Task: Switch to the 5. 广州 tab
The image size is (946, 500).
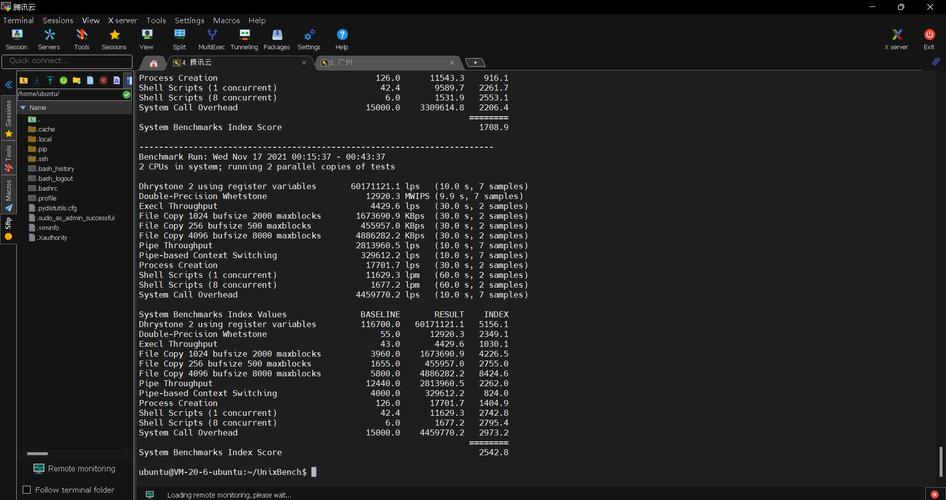Action: [x=388, y=62]
